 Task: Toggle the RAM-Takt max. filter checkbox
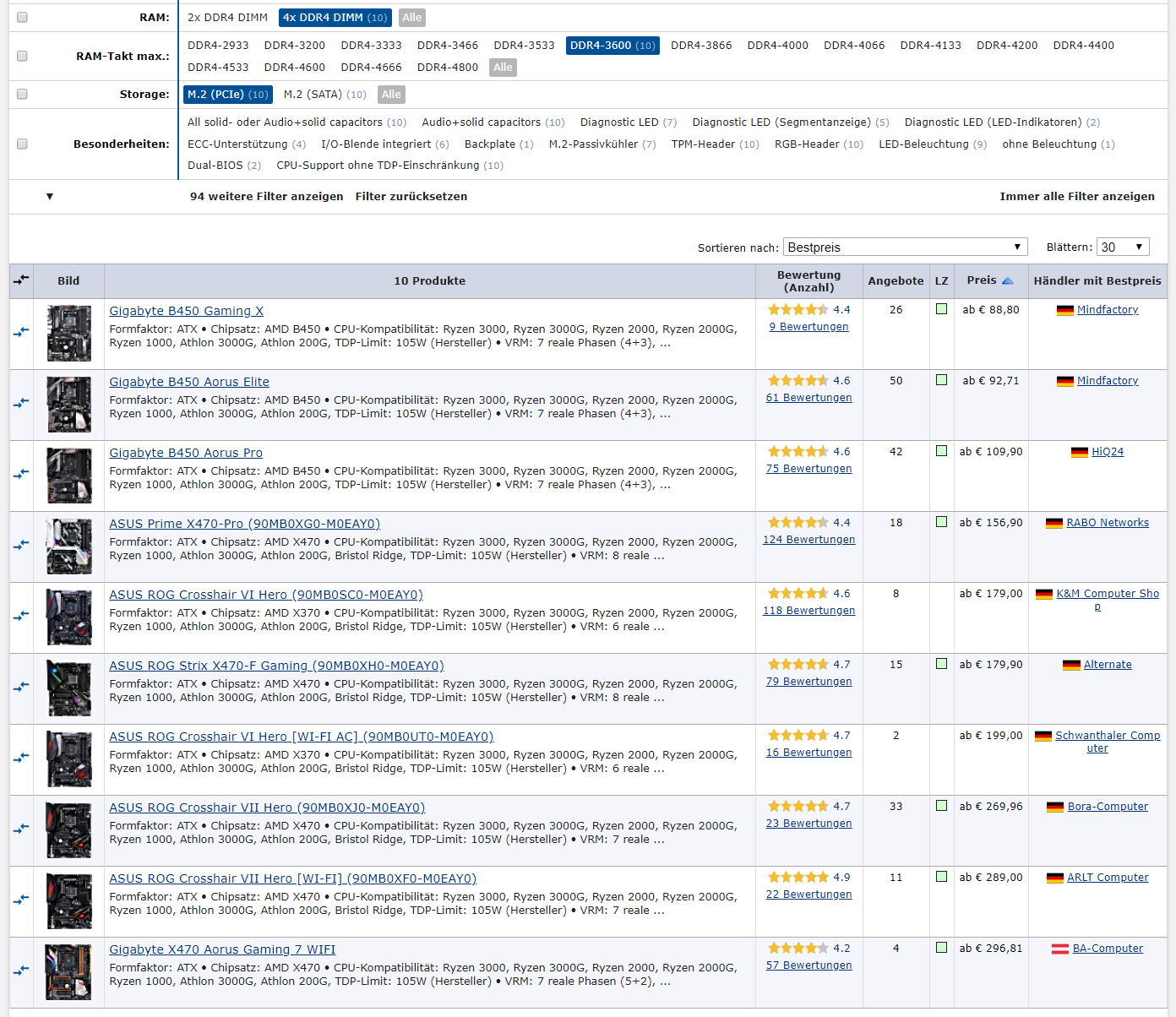coord(22,56)
